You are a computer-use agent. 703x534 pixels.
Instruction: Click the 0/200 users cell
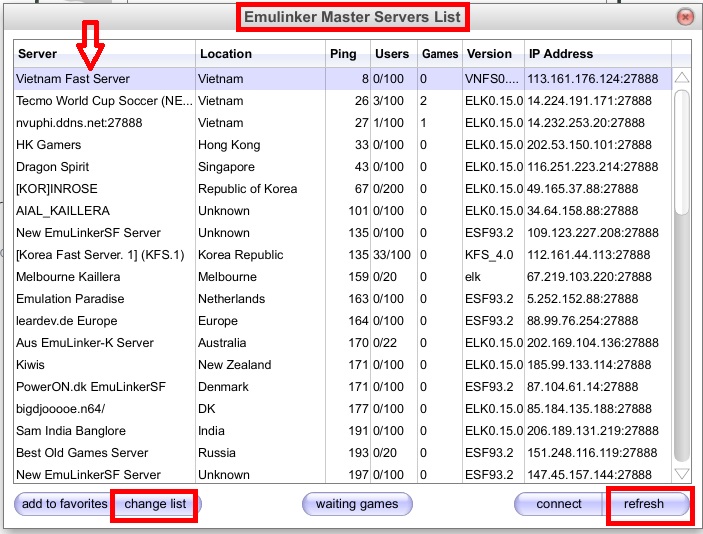pos(388,189)
